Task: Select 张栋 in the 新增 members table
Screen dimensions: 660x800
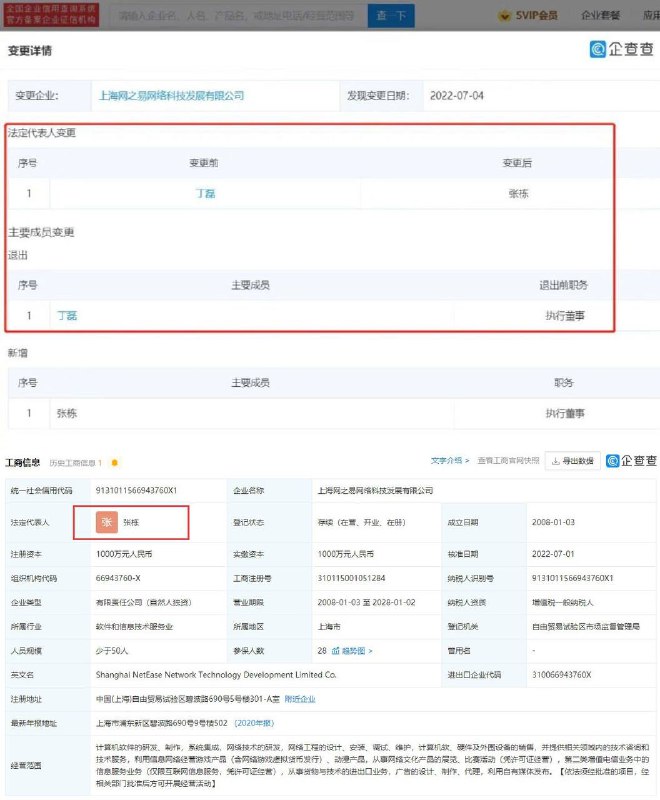Action: click(x=67, y=413)
